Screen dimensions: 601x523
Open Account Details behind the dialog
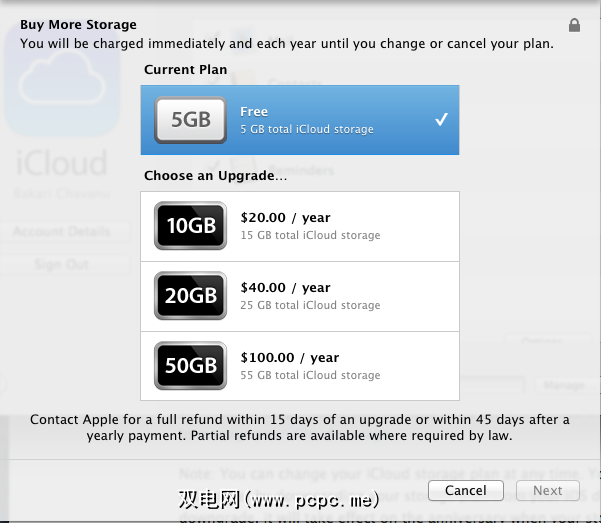pyautogui.click(x=64, y=232)
